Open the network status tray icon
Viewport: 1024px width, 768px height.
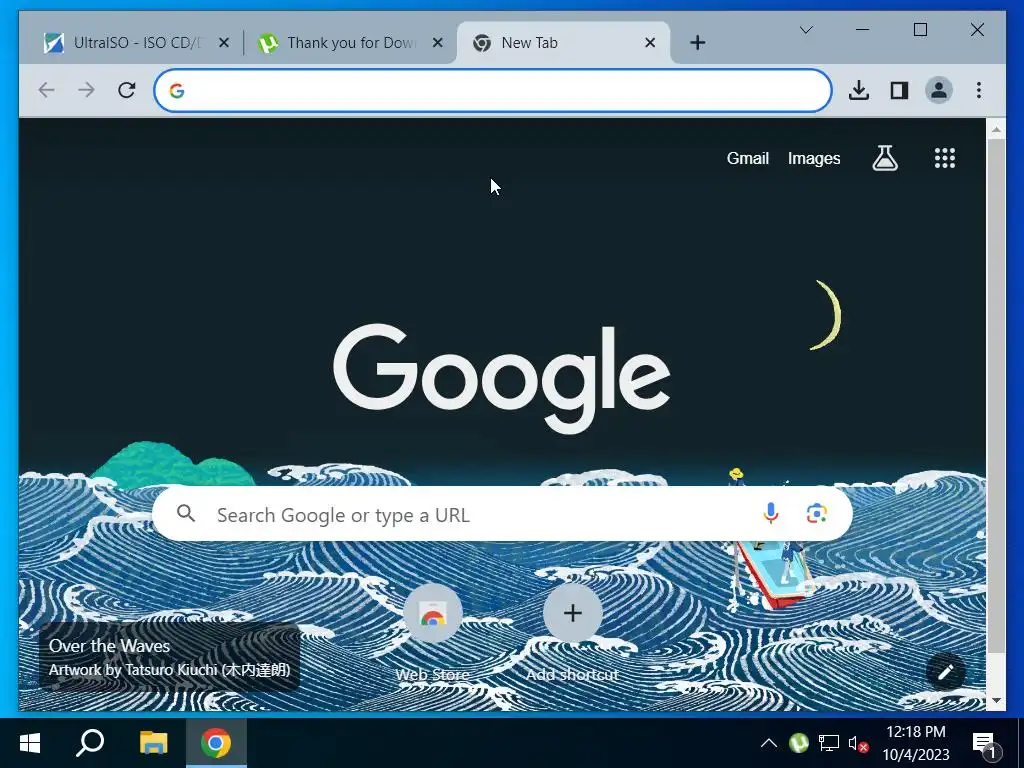point(829,743)
